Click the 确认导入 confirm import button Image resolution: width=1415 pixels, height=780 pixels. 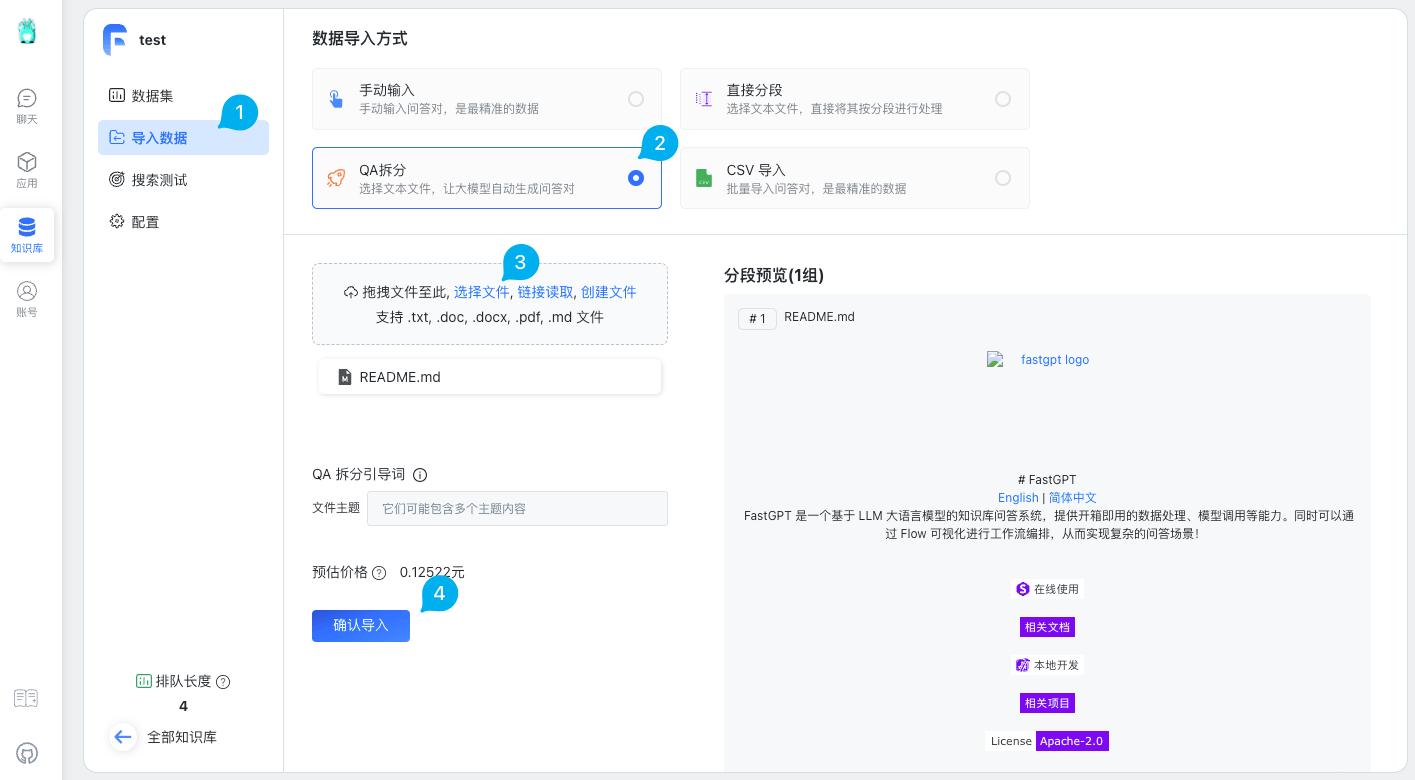point(360,625)
